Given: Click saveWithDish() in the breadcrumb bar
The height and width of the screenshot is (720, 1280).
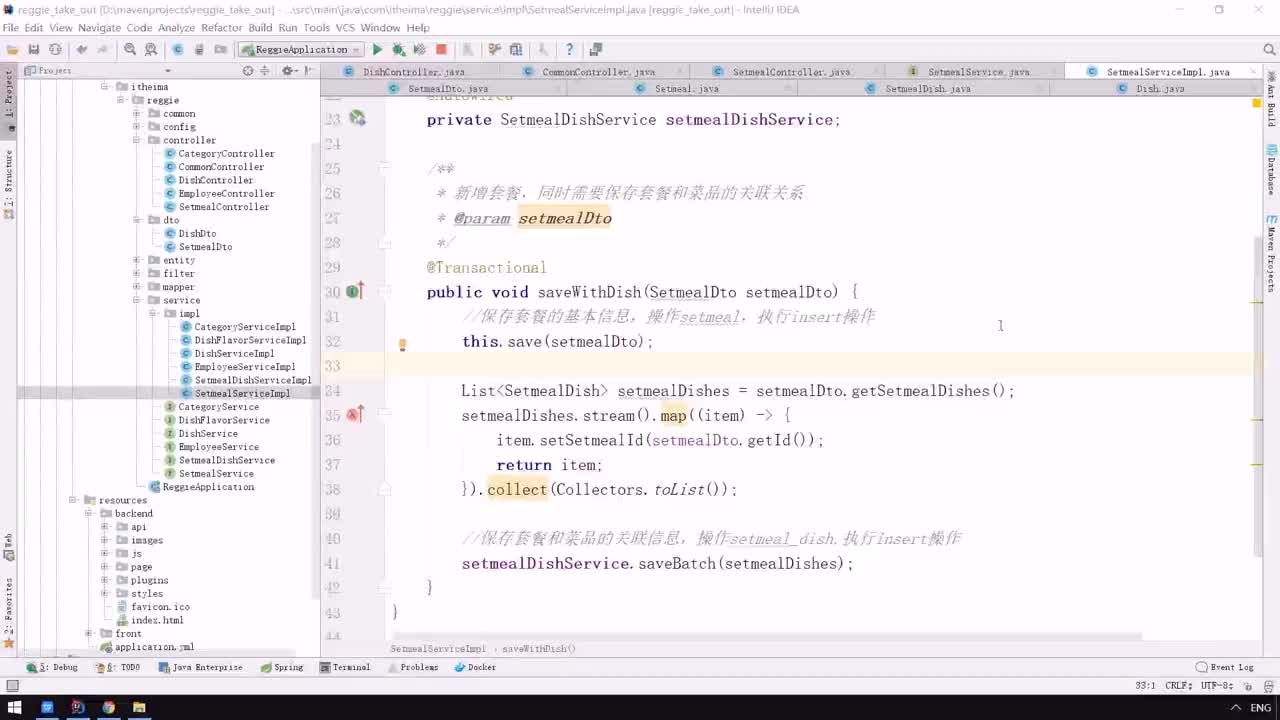Looking at the screenshot, I should [538, 649].
